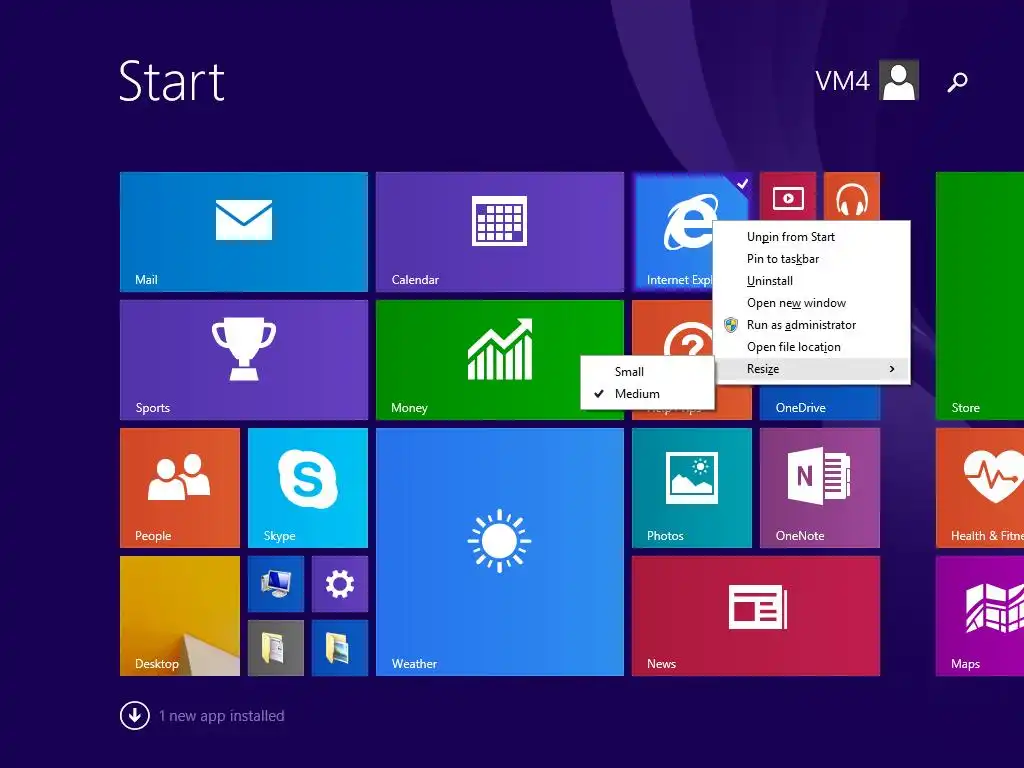Select Pin to taskbar
The image size is (1024, 768).
click(x=812, y=259)
